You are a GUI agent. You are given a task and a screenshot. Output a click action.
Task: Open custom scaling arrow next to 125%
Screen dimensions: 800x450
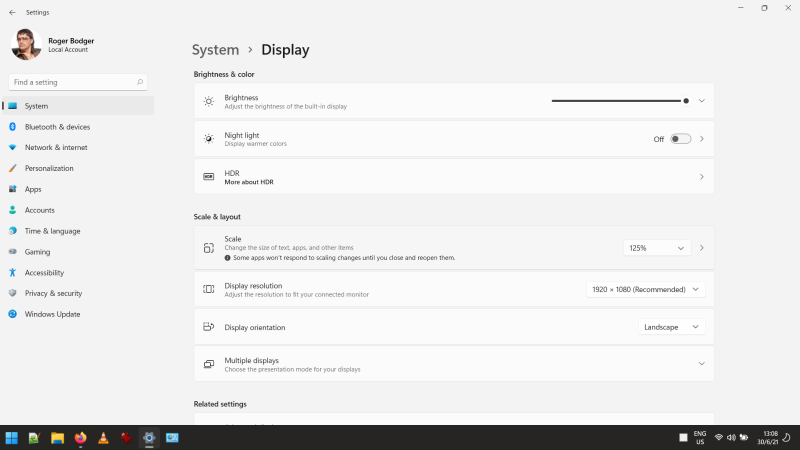[702, 248]
